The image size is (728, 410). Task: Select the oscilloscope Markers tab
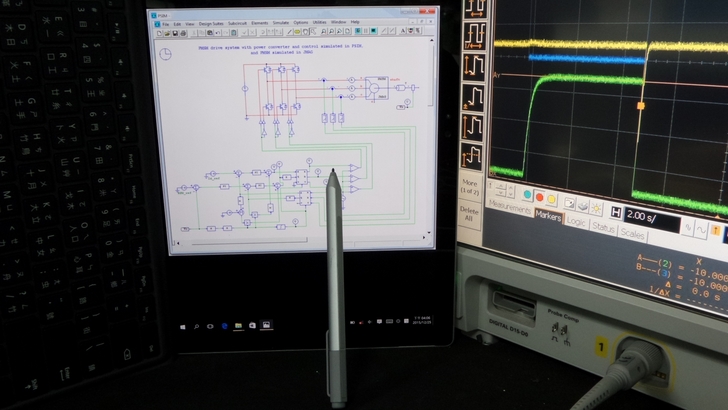[548, 215]
